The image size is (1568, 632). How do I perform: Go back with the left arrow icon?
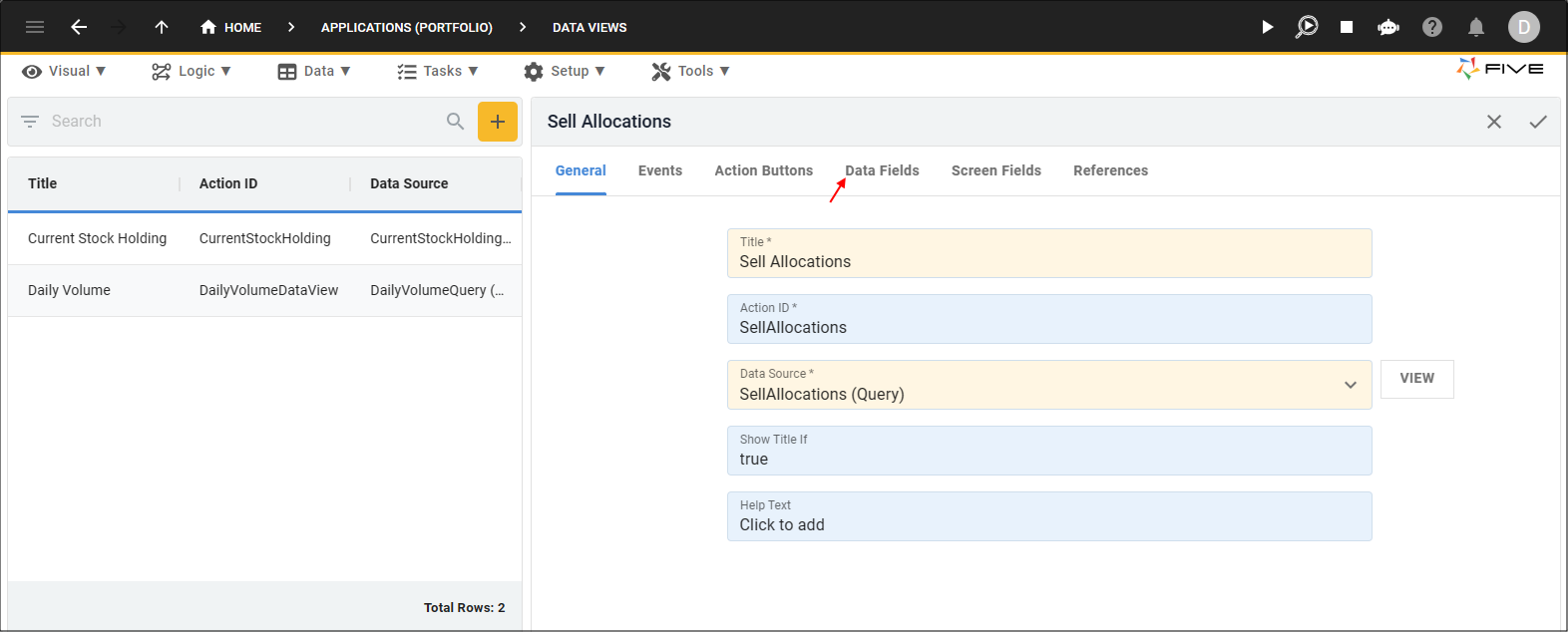(x=79, y=27)
